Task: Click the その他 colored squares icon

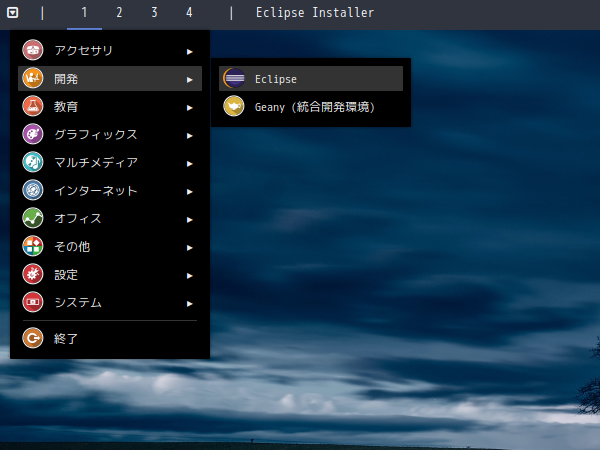Action: tap(33, 246)
